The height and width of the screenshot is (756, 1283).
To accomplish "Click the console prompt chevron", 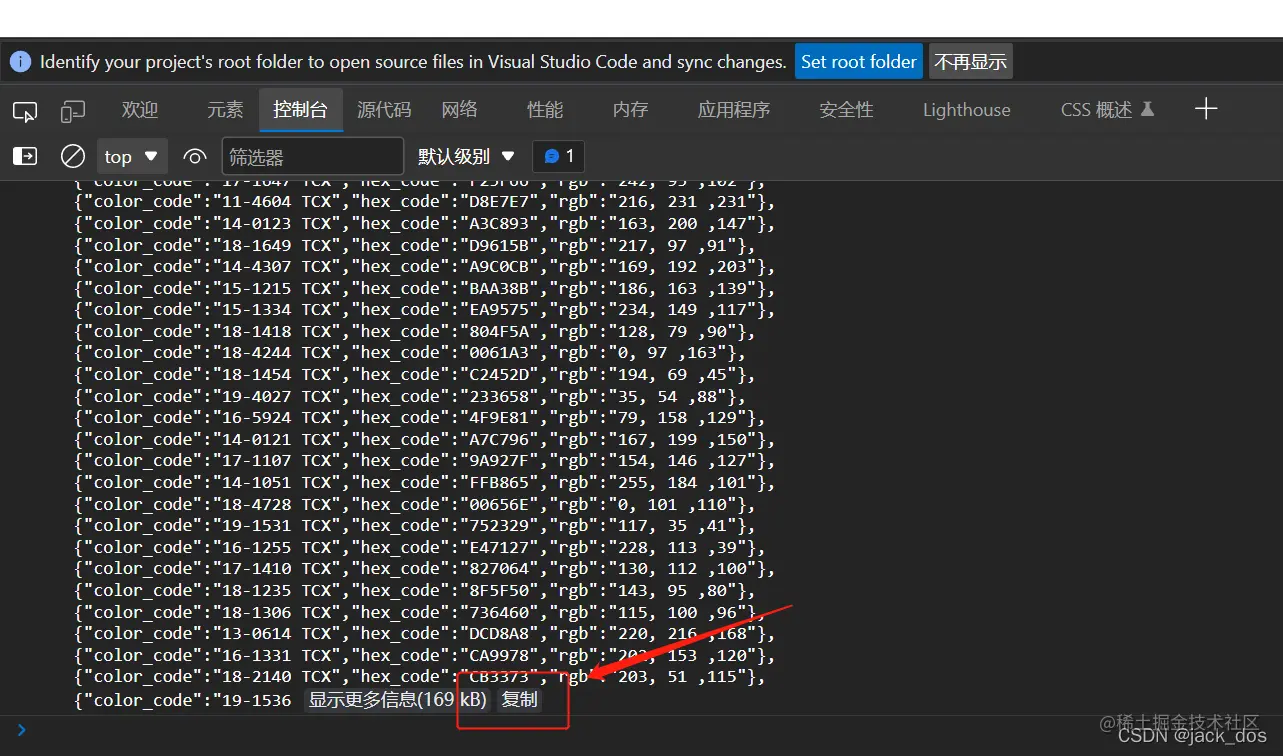I will (22, 730).
